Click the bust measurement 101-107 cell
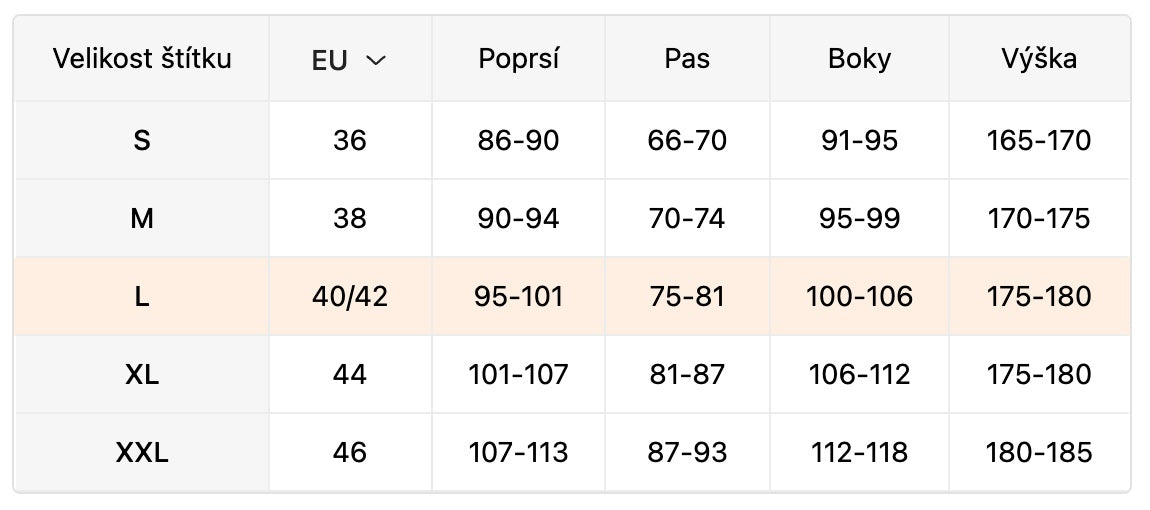 [x=518, y=375]
